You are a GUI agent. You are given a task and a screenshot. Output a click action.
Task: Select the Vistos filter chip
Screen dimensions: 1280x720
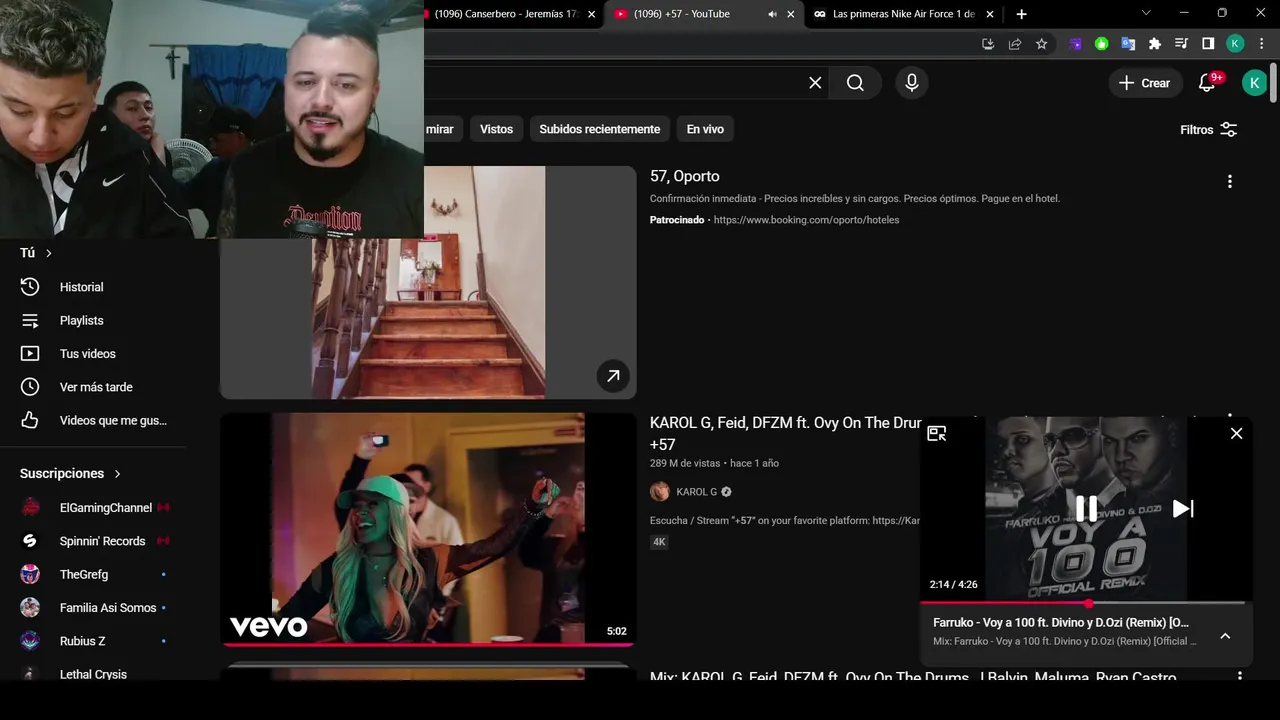496,129
